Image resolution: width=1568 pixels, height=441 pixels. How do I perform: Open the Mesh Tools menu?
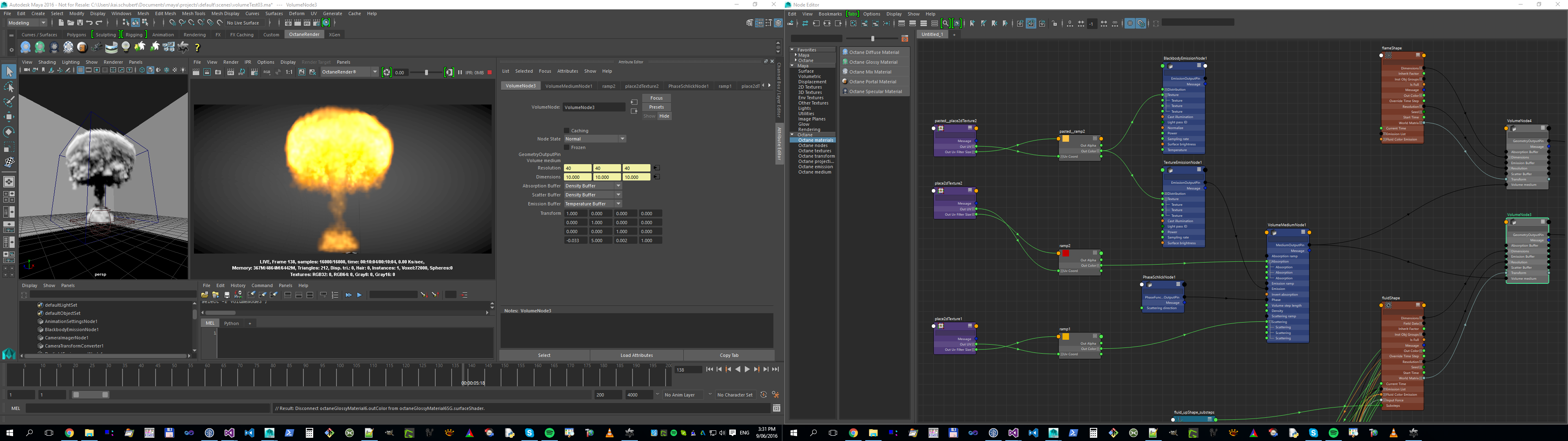194,13
